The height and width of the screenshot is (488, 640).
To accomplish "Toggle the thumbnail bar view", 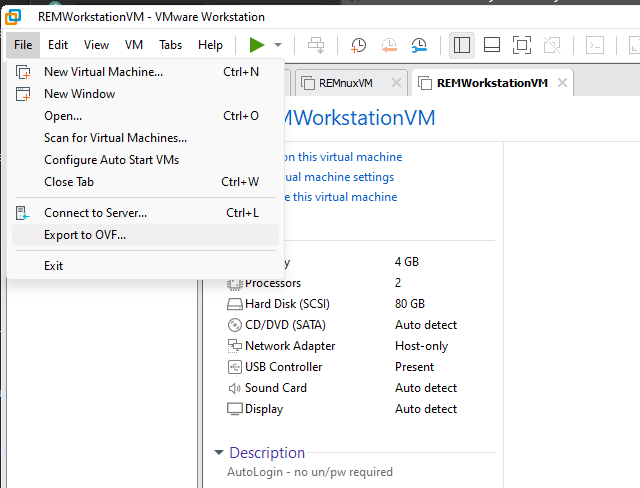I will click(491, 45).
